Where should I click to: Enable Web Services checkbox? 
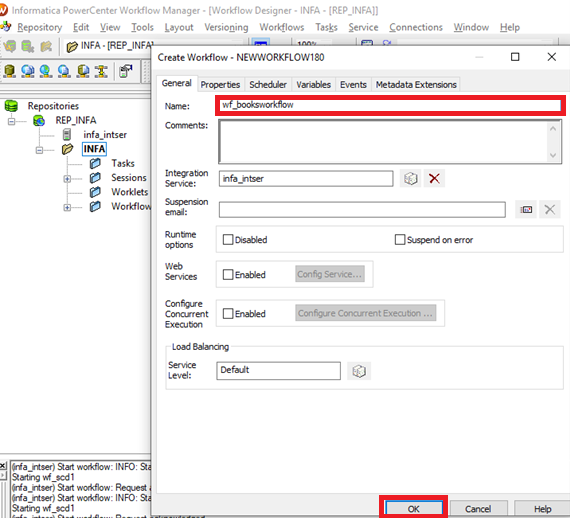click(228, 274)
